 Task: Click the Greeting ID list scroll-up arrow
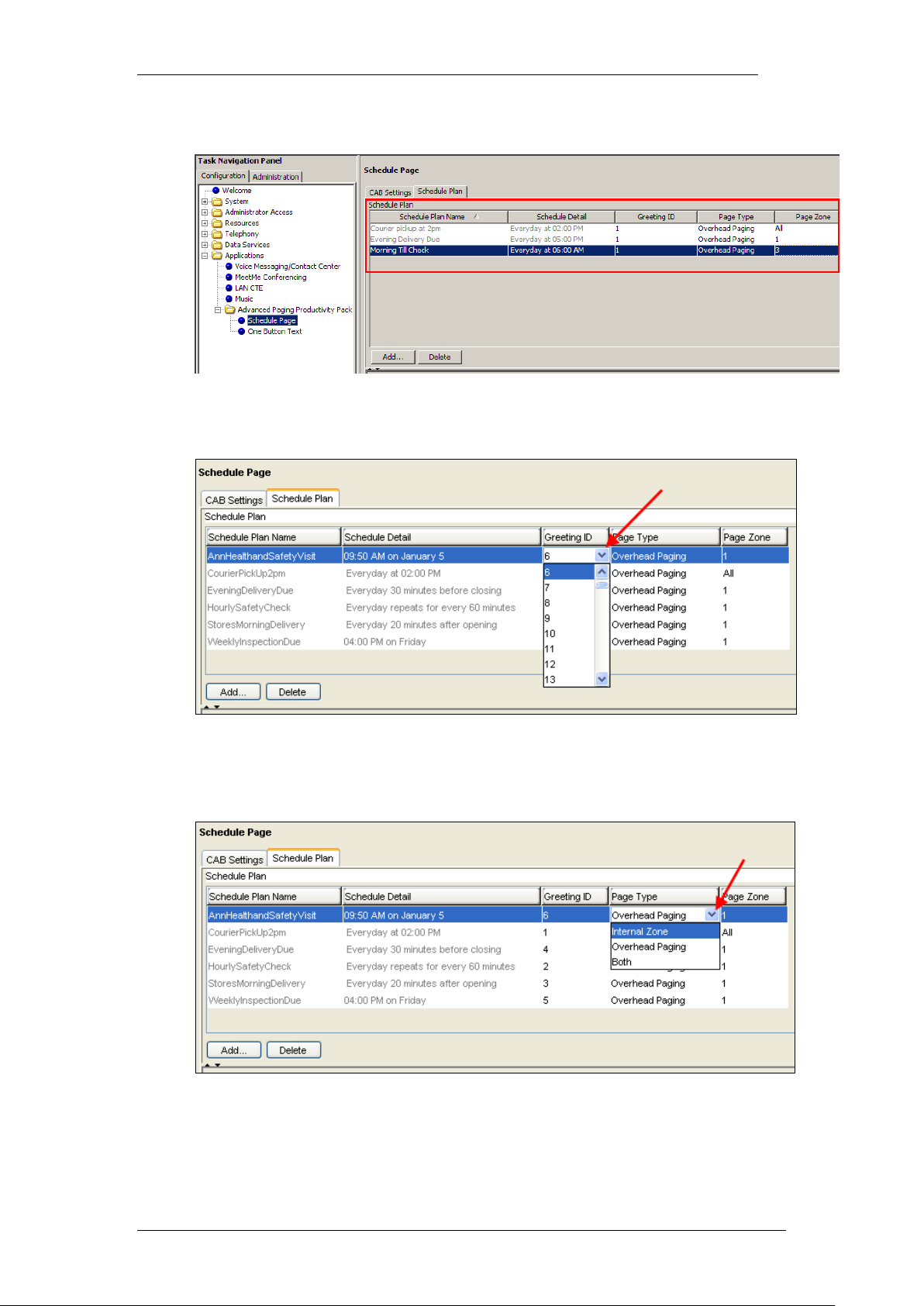pyautogui.click(x=602, y=572)
